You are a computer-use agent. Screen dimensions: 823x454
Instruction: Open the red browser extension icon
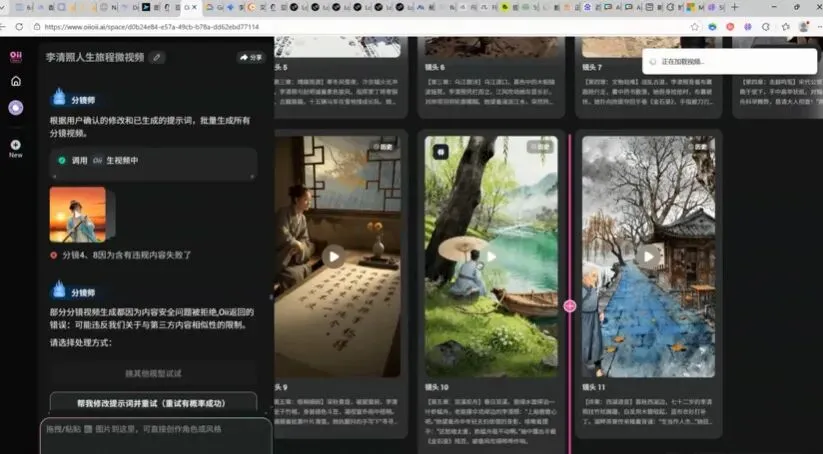[x=730, y=27]
